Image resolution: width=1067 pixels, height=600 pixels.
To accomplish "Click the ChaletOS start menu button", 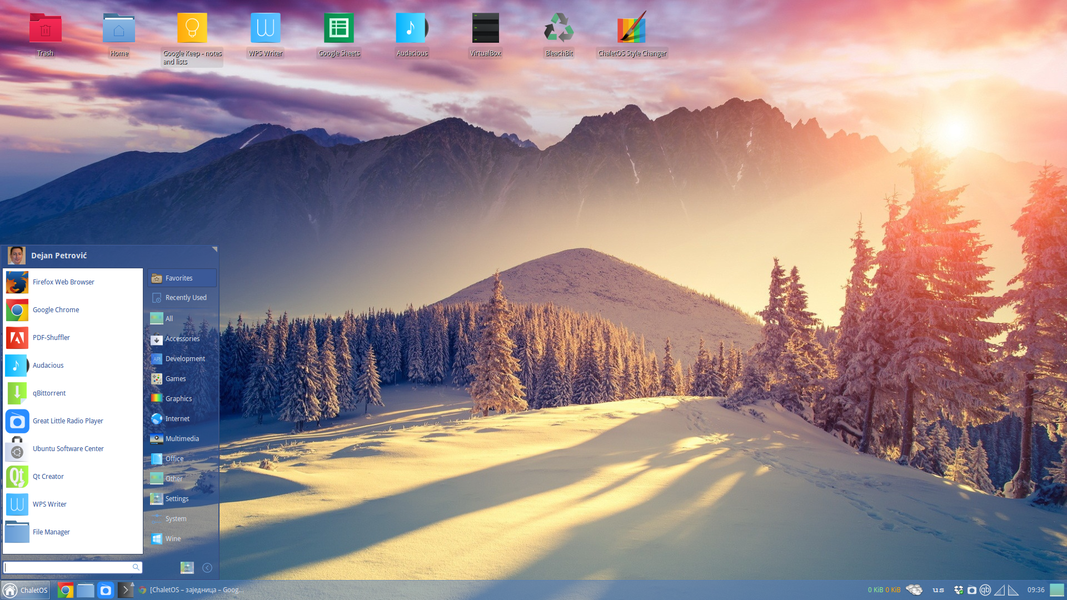I will click(x=26, y=590).
